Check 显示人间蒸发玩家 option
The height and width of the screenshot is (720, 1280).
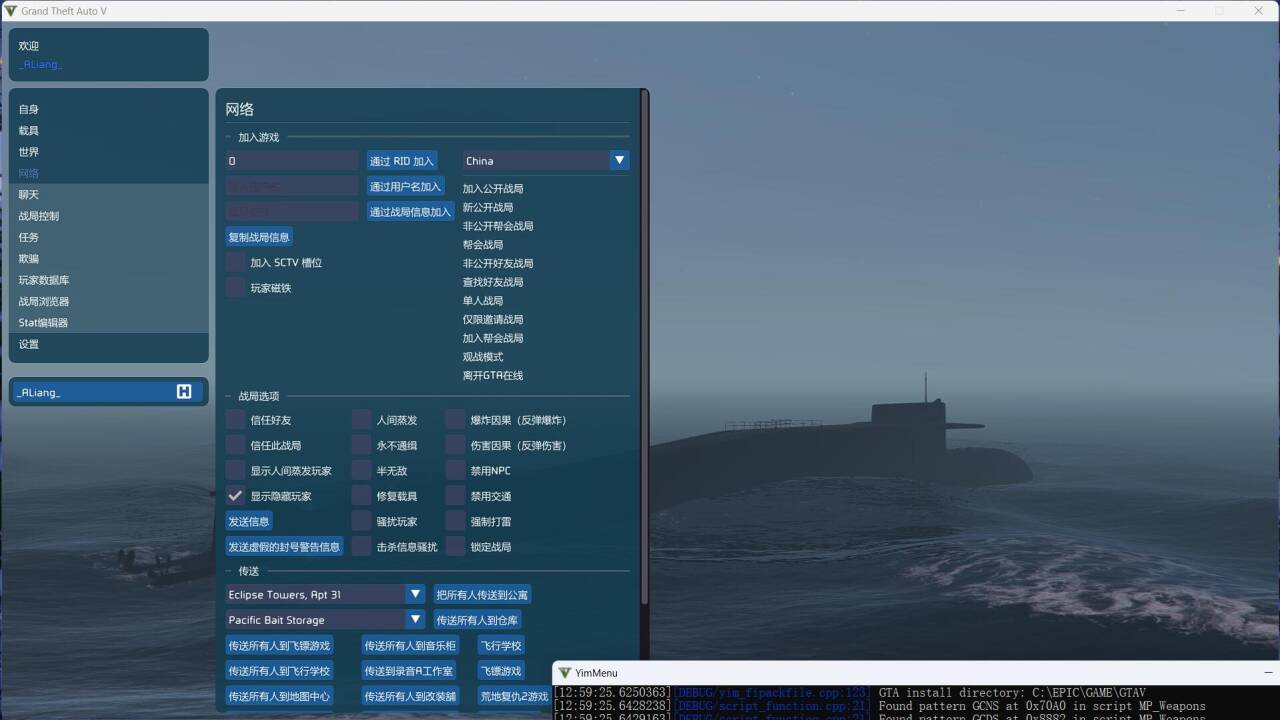(235, 470)
